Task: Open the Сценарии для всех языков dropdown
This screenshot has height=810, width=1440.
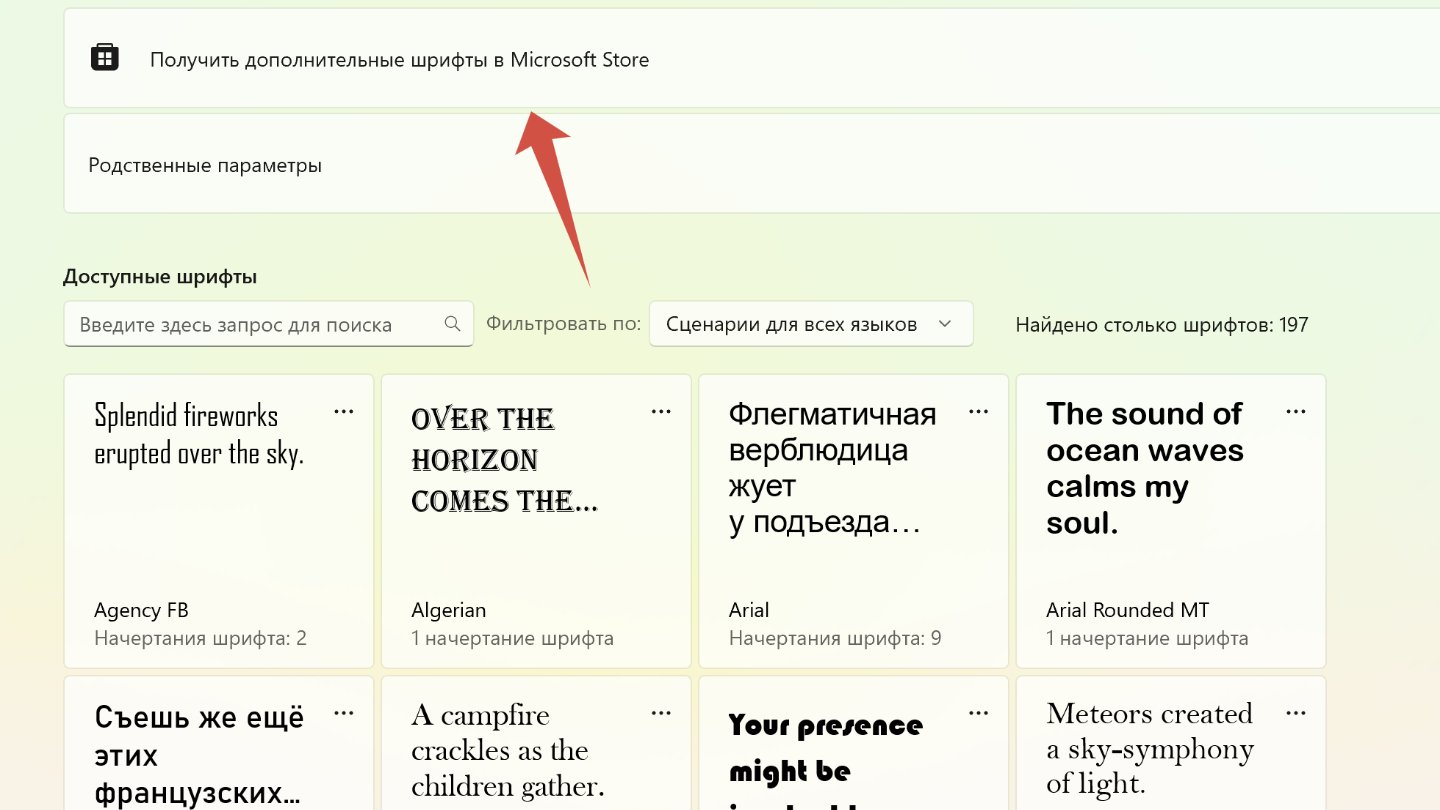Action: click(x=811, y=324)
